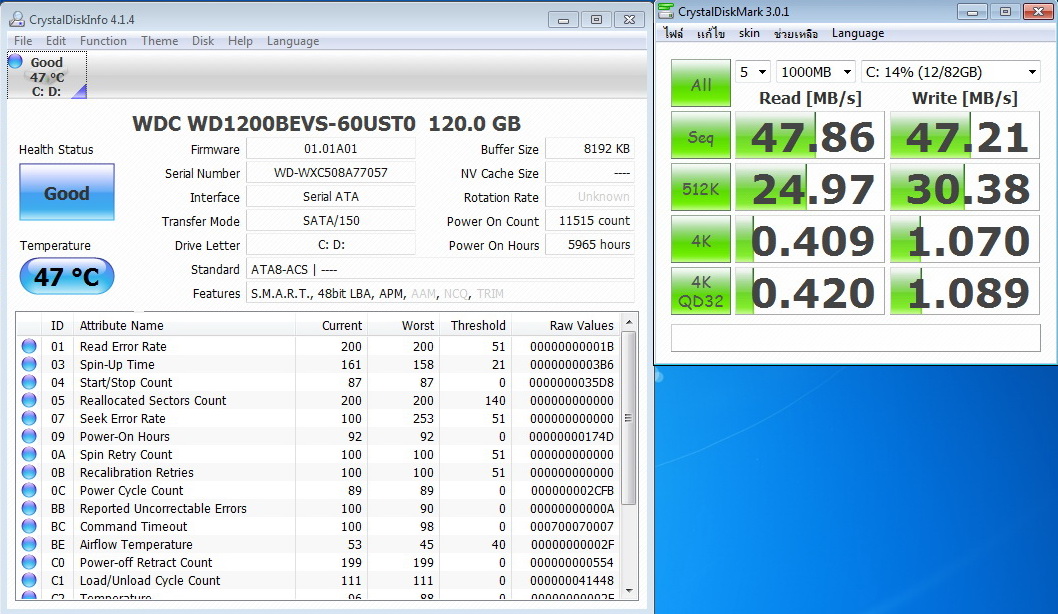Click the Raw Values column header
Screen dimensions: 1058x614
[565, 325]
